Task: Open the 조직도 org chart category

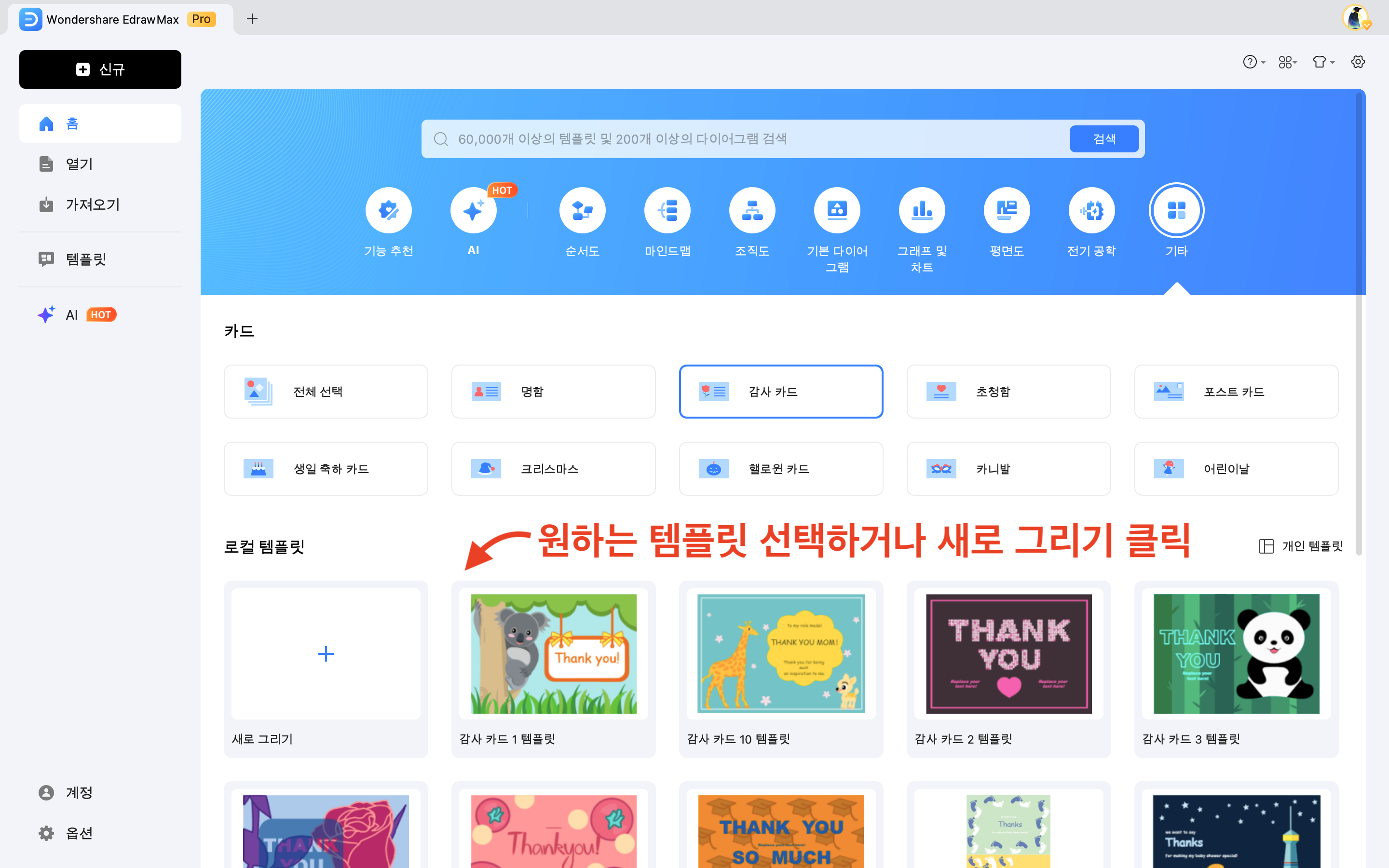Action: pos(752,210)
